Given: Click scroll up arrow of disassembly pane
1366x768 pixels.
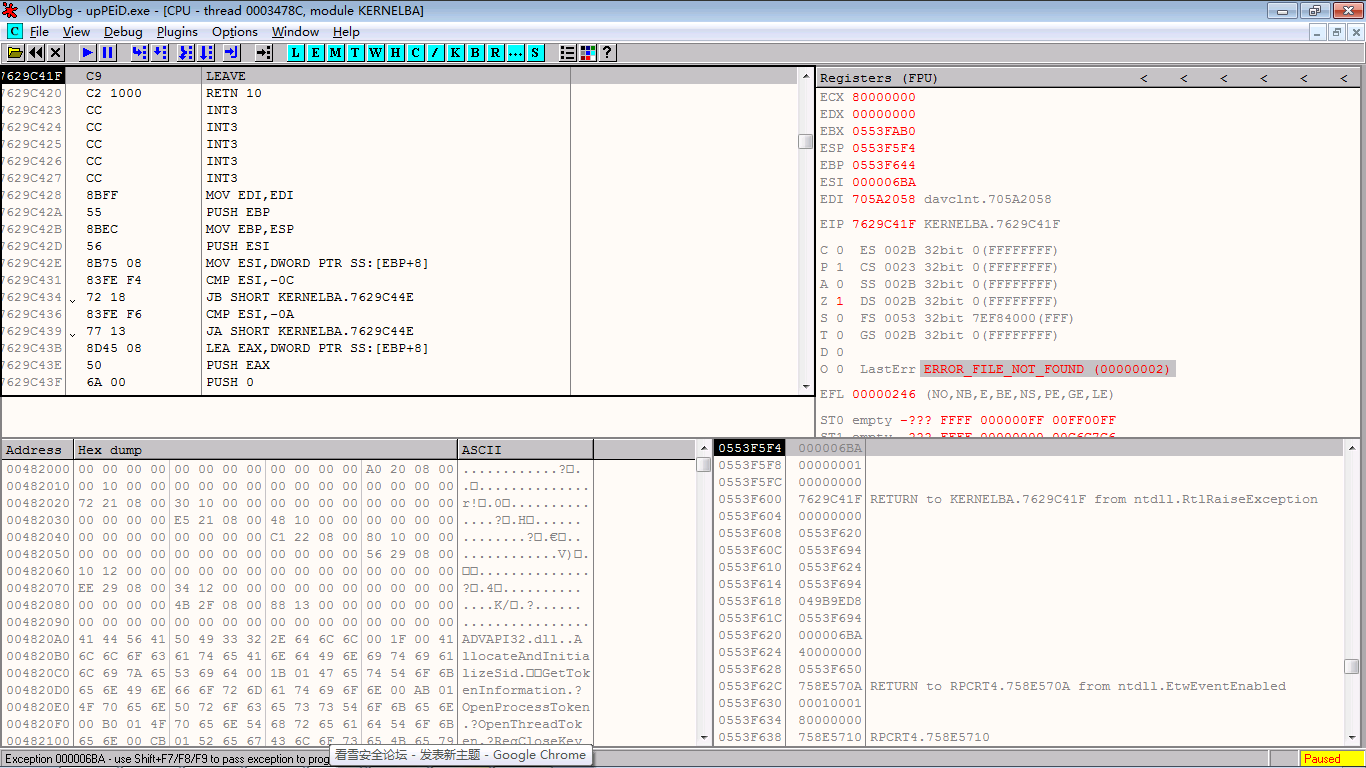Looking at the screenshot, I should 806,76.
